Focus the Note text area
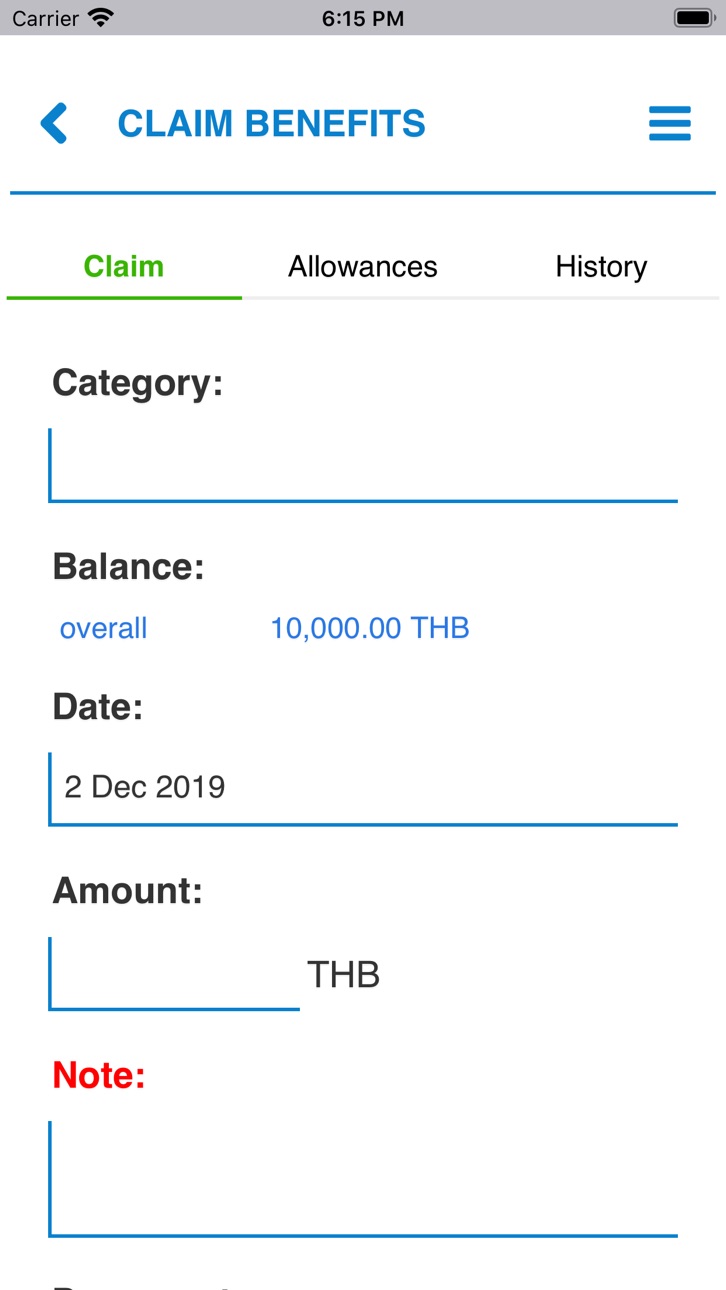The width and height of the screenshot is (726, 1290). point(363,1179)
